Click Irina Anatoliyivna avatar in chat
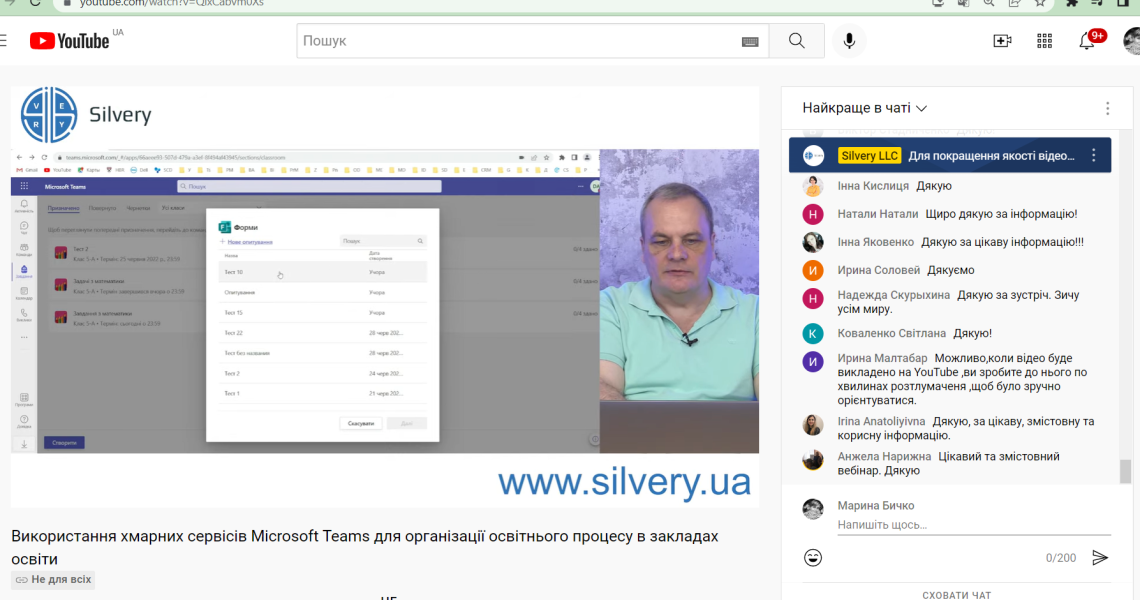This screenshot has width=1140, height=600. point(813,425)
